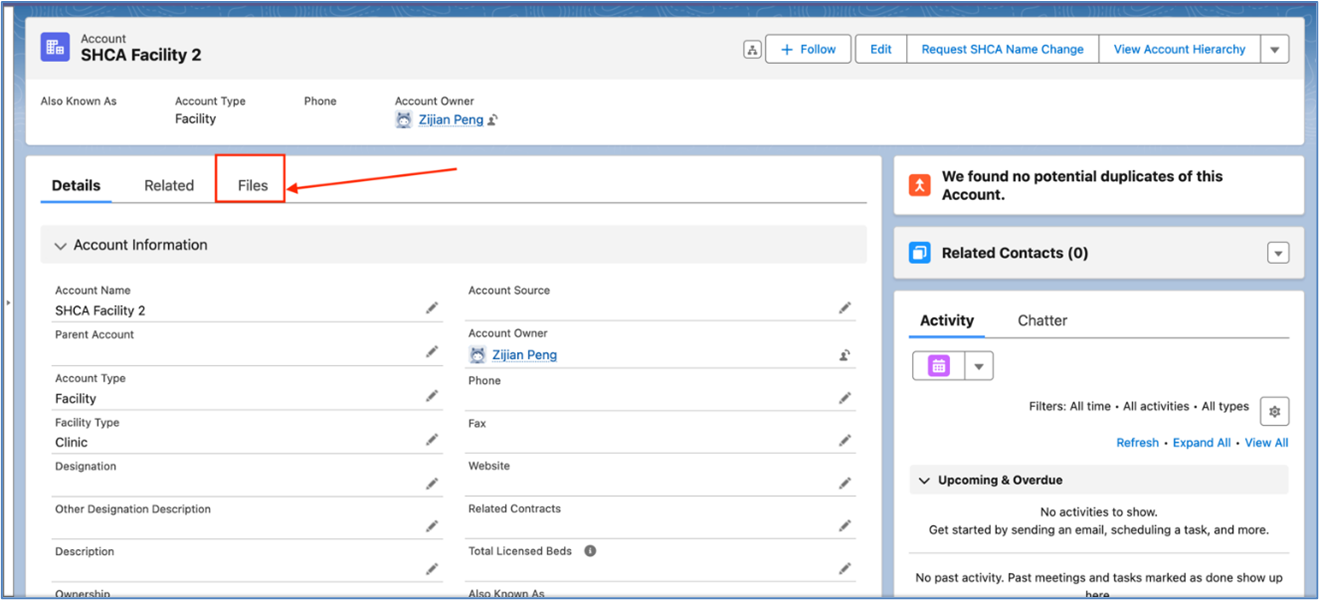This screenshot has height=600, width=1319.
Task: Open more actions dropdown beside View Account Hierarchy
Action: click(x=1274, y=49)
